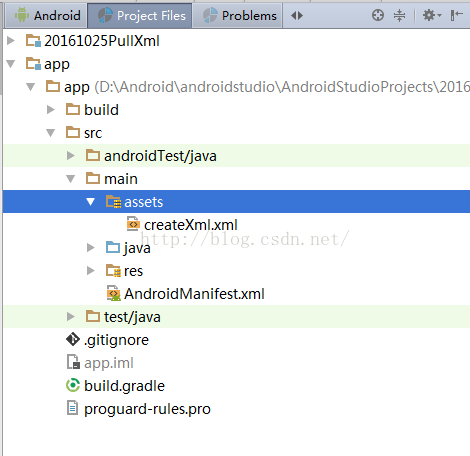470x456 pixels.
Task: Select the java folder label
Action: click(x=137, y=249)
